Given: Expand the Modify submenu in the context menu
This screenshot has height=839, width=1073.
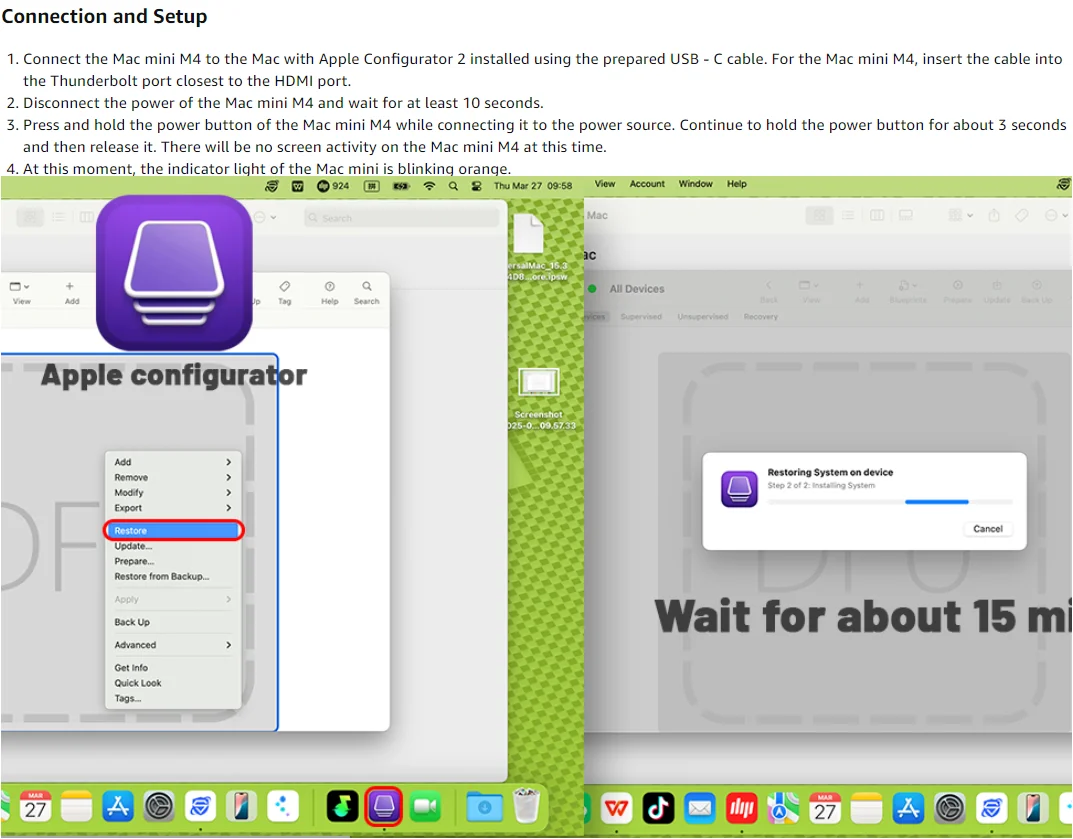Looking at the screenshot, I should point(172,493).
